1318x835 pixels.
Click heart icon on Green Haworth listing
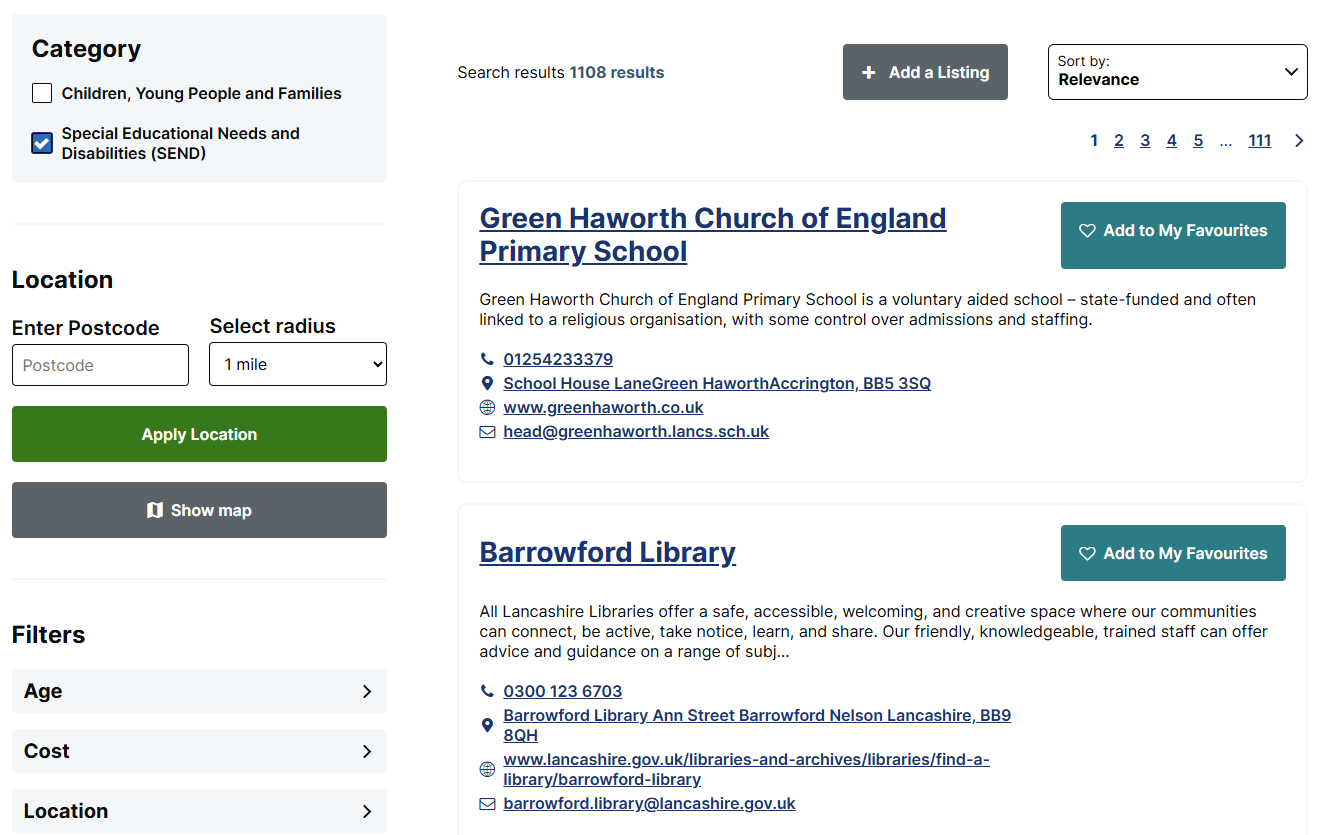tap(1087, 231)
